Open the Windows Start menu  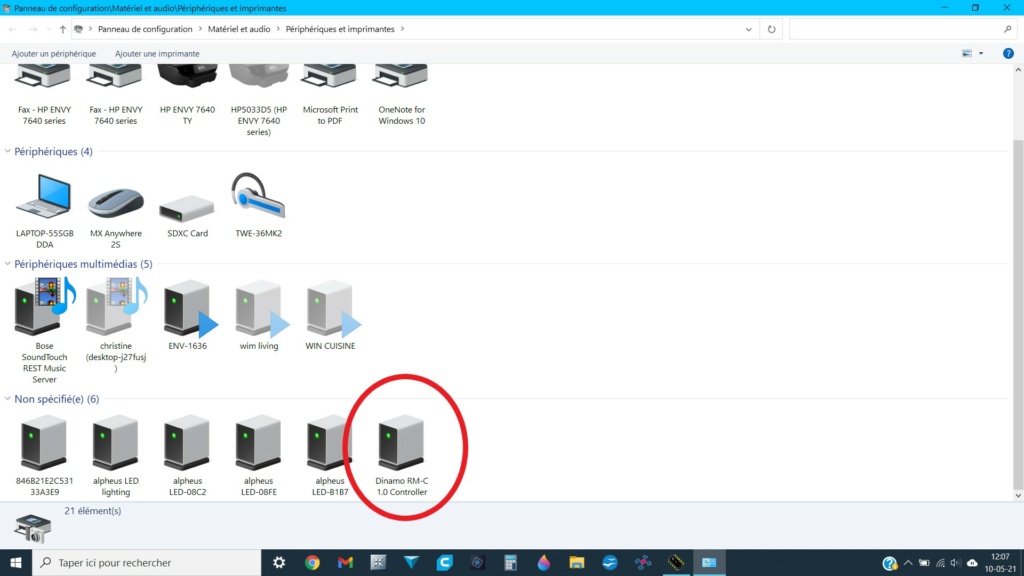point(16,562)
